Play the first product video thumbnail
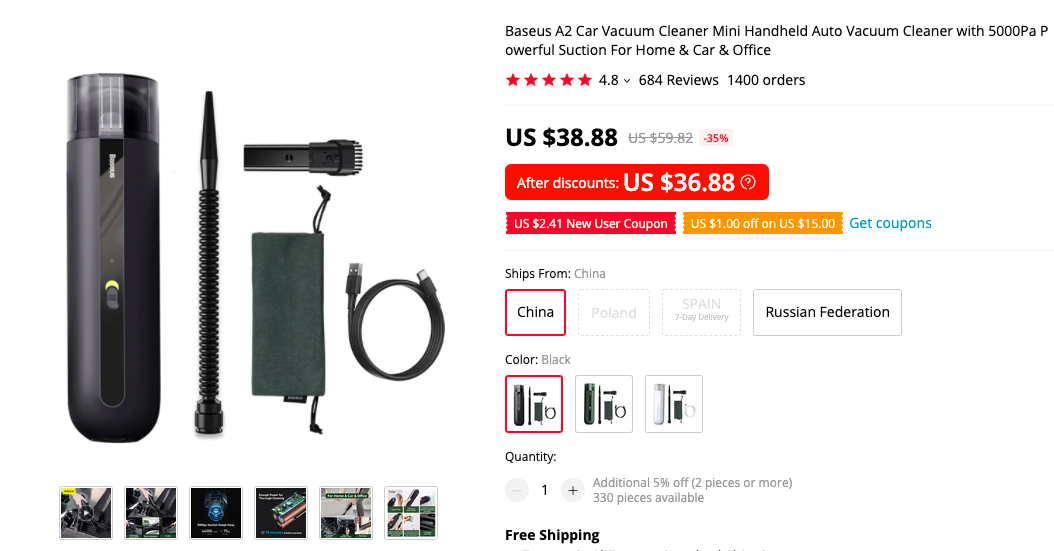This screenshot has width=1054, height=551. 85,513
